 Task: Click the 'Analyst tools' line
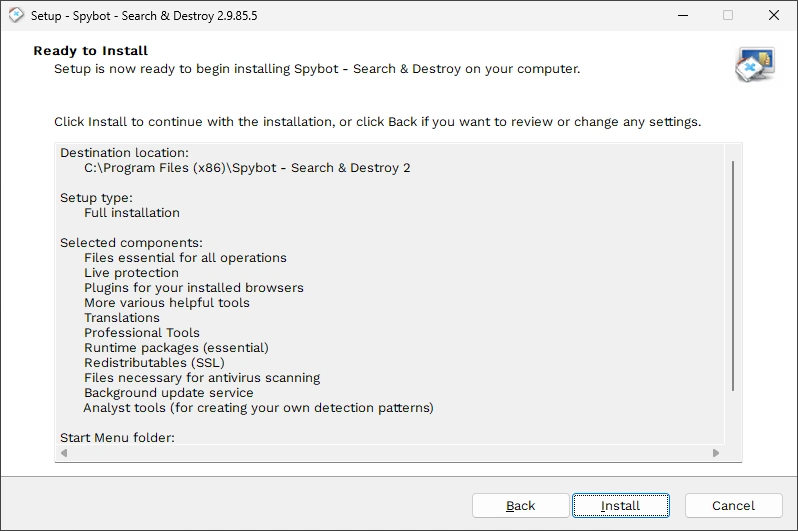(259, 408)
